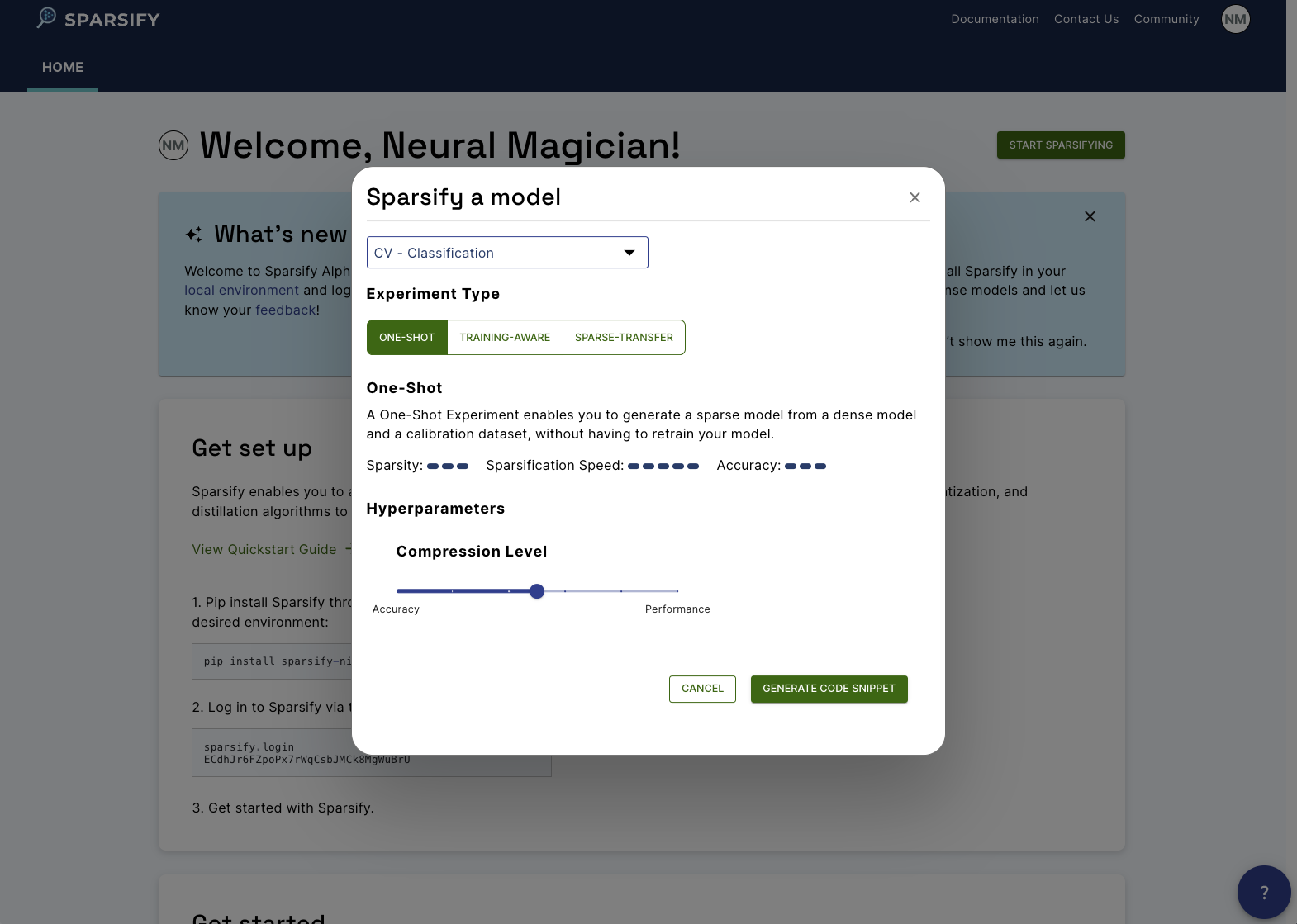Follow the local environment link
The height and width of the screenshot is (924, 1297).
(x=241, y=291)
